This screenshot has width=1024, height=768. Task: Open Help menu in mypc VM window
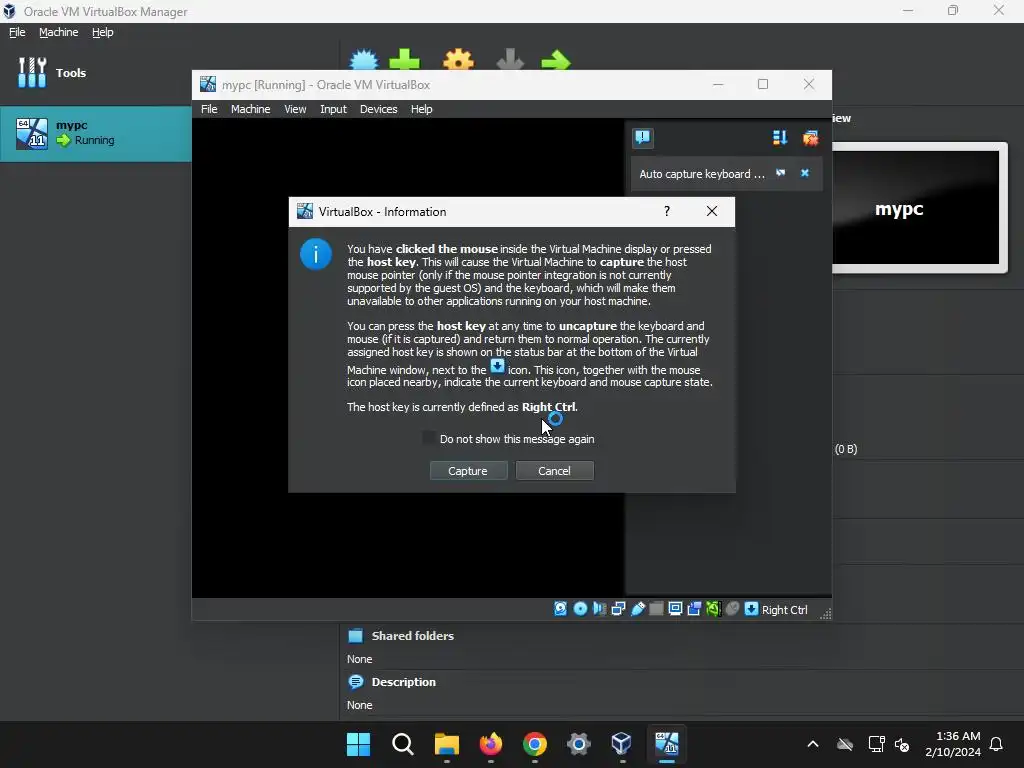tap(421, 109)
